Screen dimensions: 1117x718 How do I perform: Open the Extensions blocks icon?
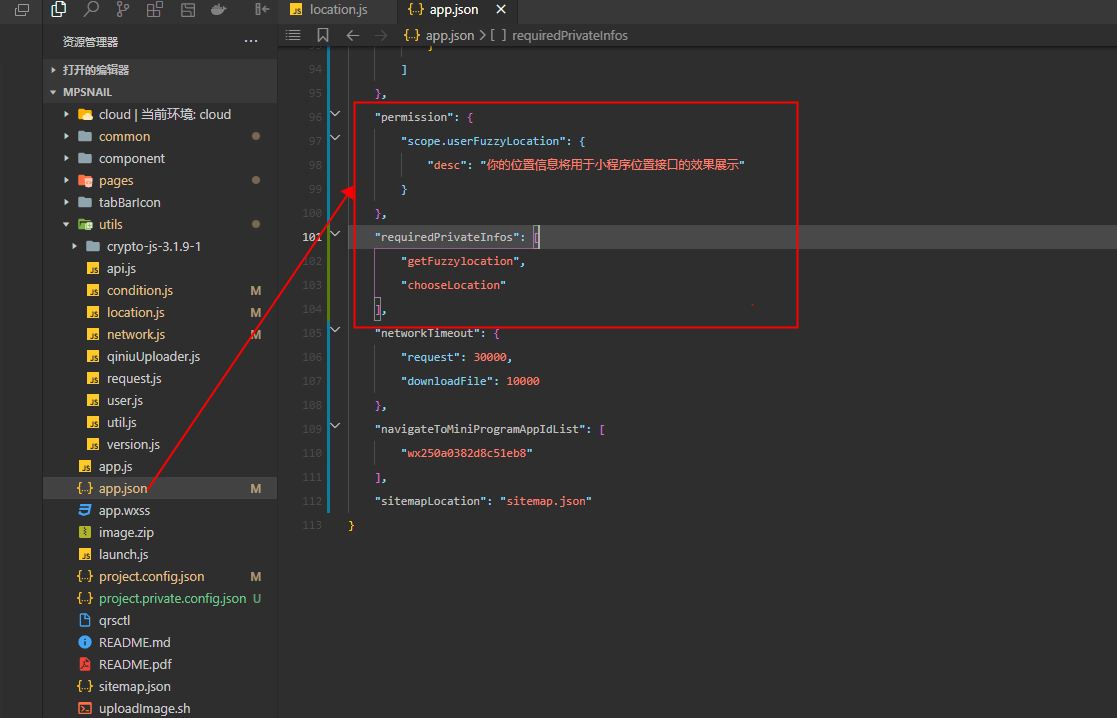tap(155, 9)
